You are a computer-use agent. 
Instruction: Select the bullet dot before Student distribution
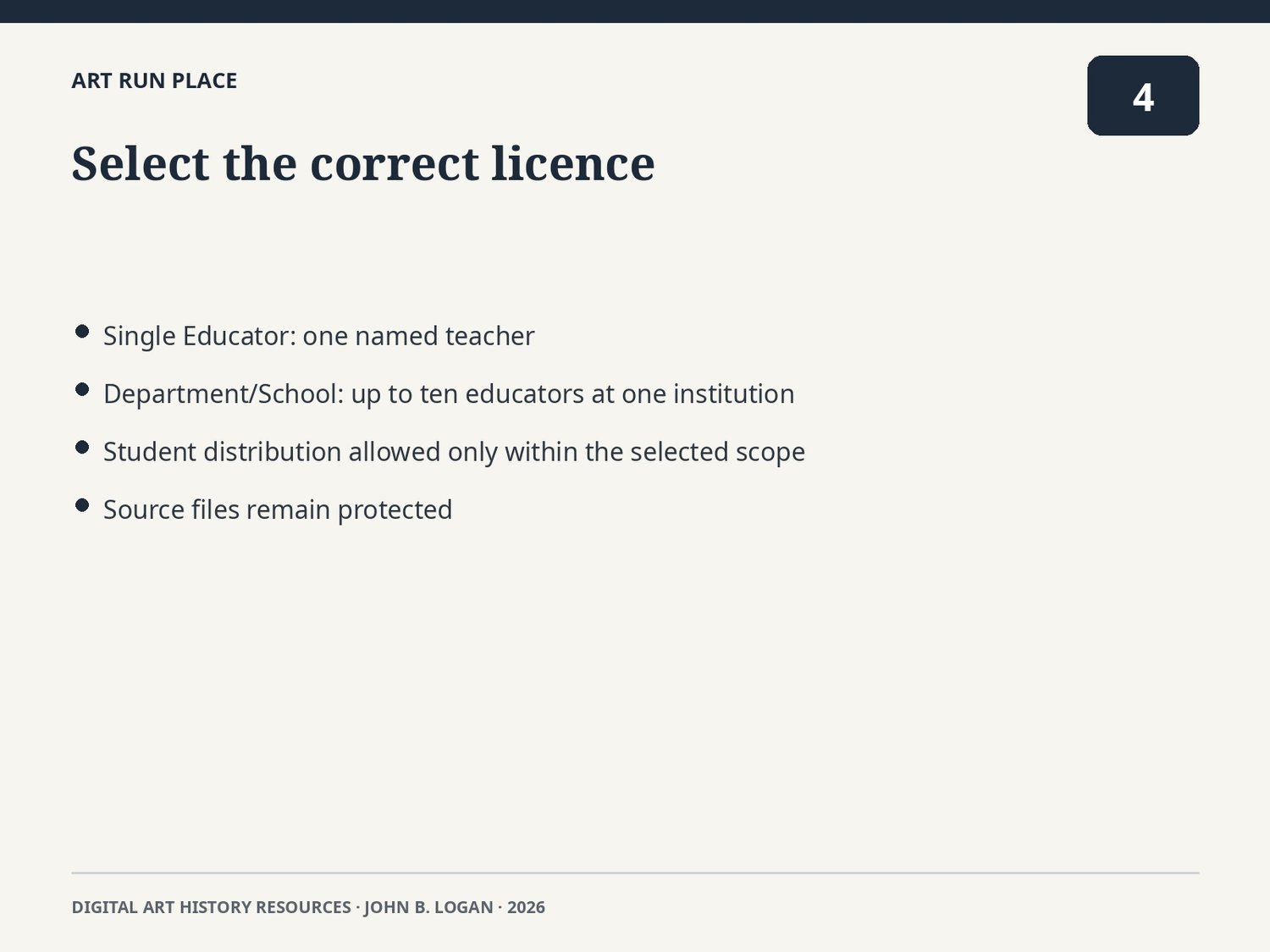point(82,447)
